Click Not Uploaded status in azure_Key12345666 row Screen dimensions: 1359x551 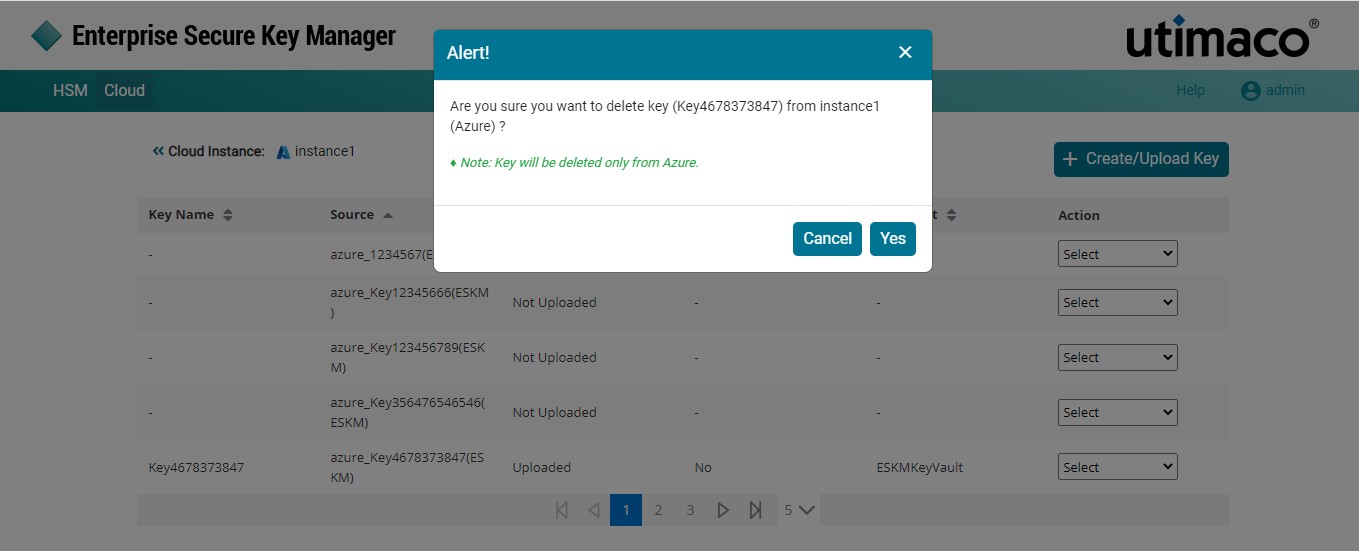[554, 302]
